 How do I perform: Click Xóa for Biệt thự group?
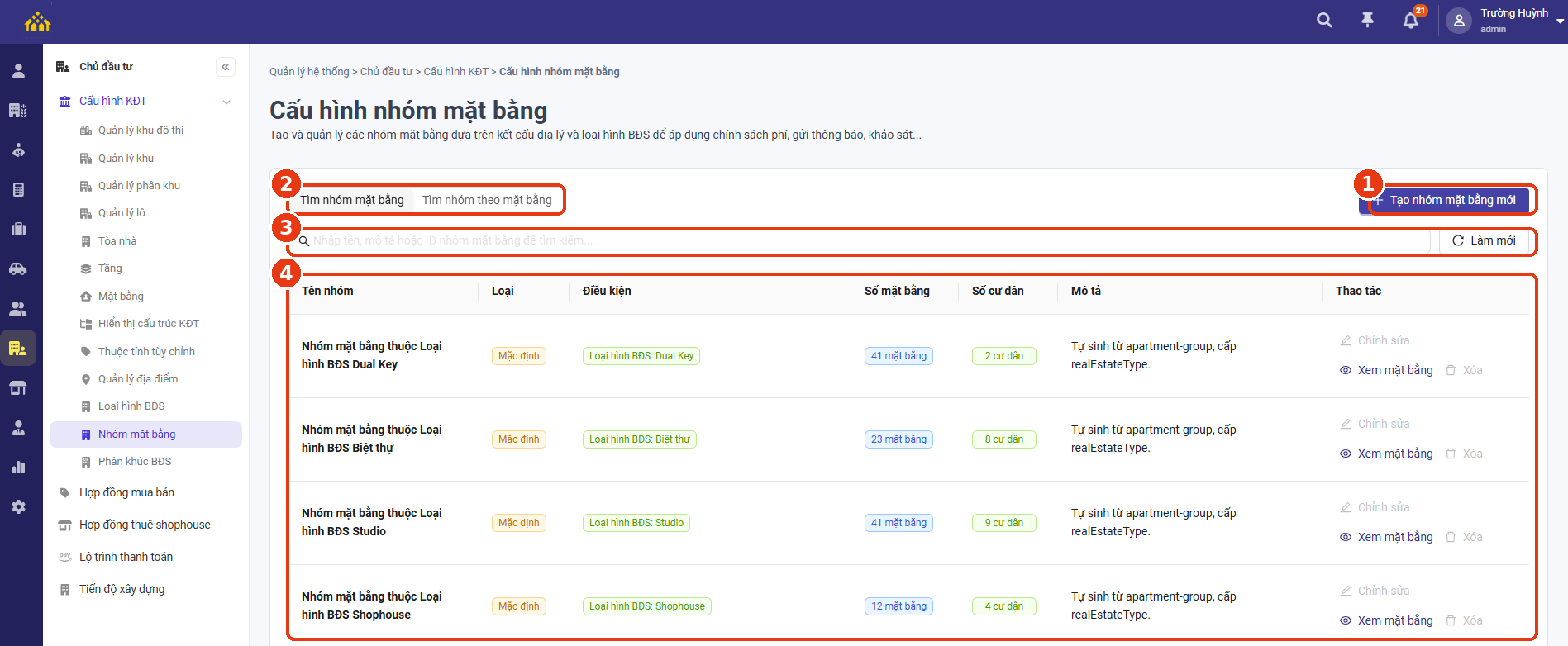click(x=1464, y=454)
